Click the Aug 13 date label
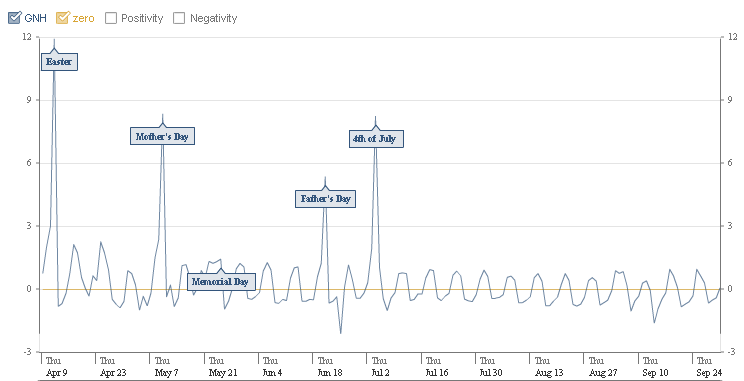Viewport: 744px width, 381px height. point(549,373)
